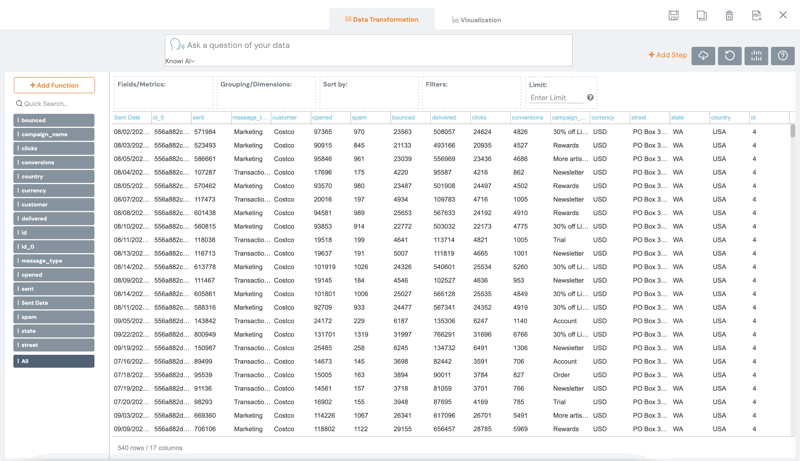Click the PDF export icon
The width and height of the screenshot is (800, 461).
pyautogui.click(x=756, y=16)
